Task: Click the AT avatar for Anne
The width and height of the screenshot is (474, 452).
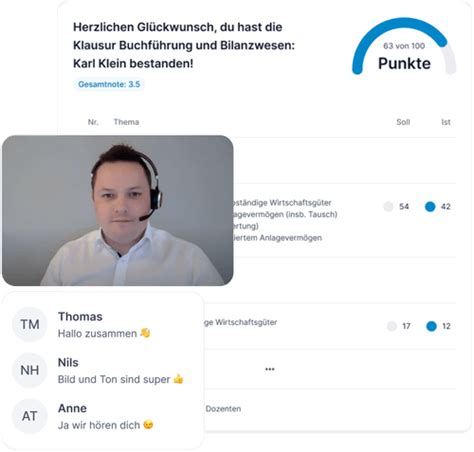Action: coord(30,416)
